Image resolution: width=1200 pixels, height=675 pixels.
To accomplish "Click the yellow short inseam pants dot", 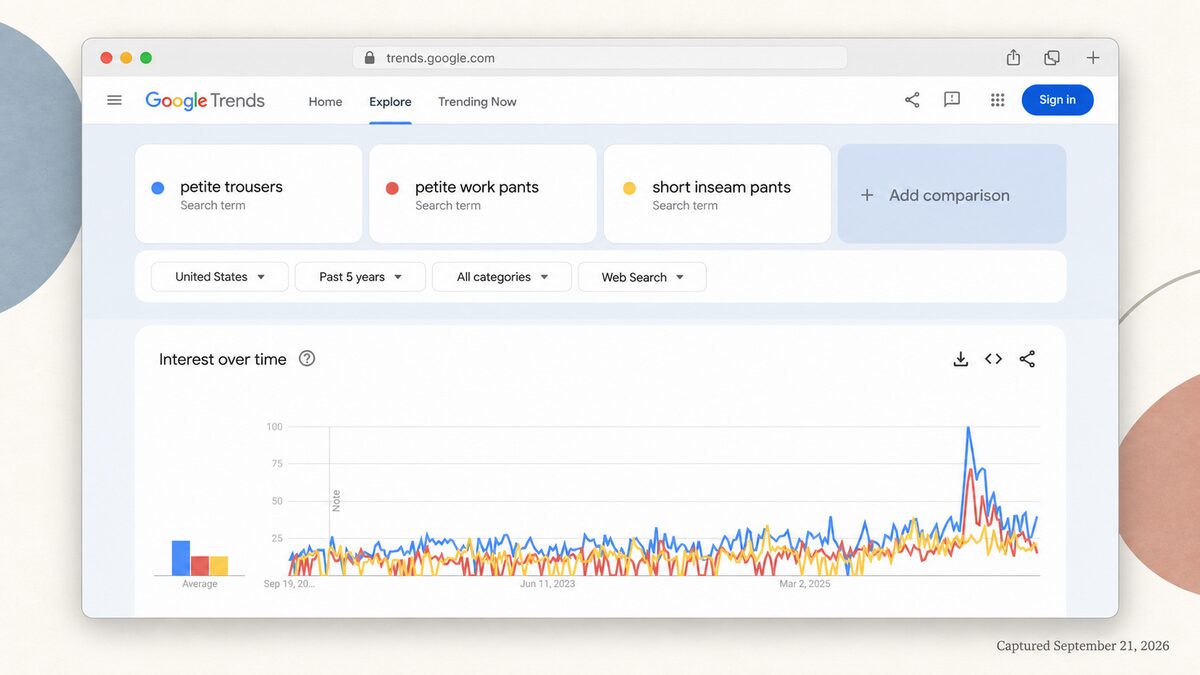I will (629, 188).
